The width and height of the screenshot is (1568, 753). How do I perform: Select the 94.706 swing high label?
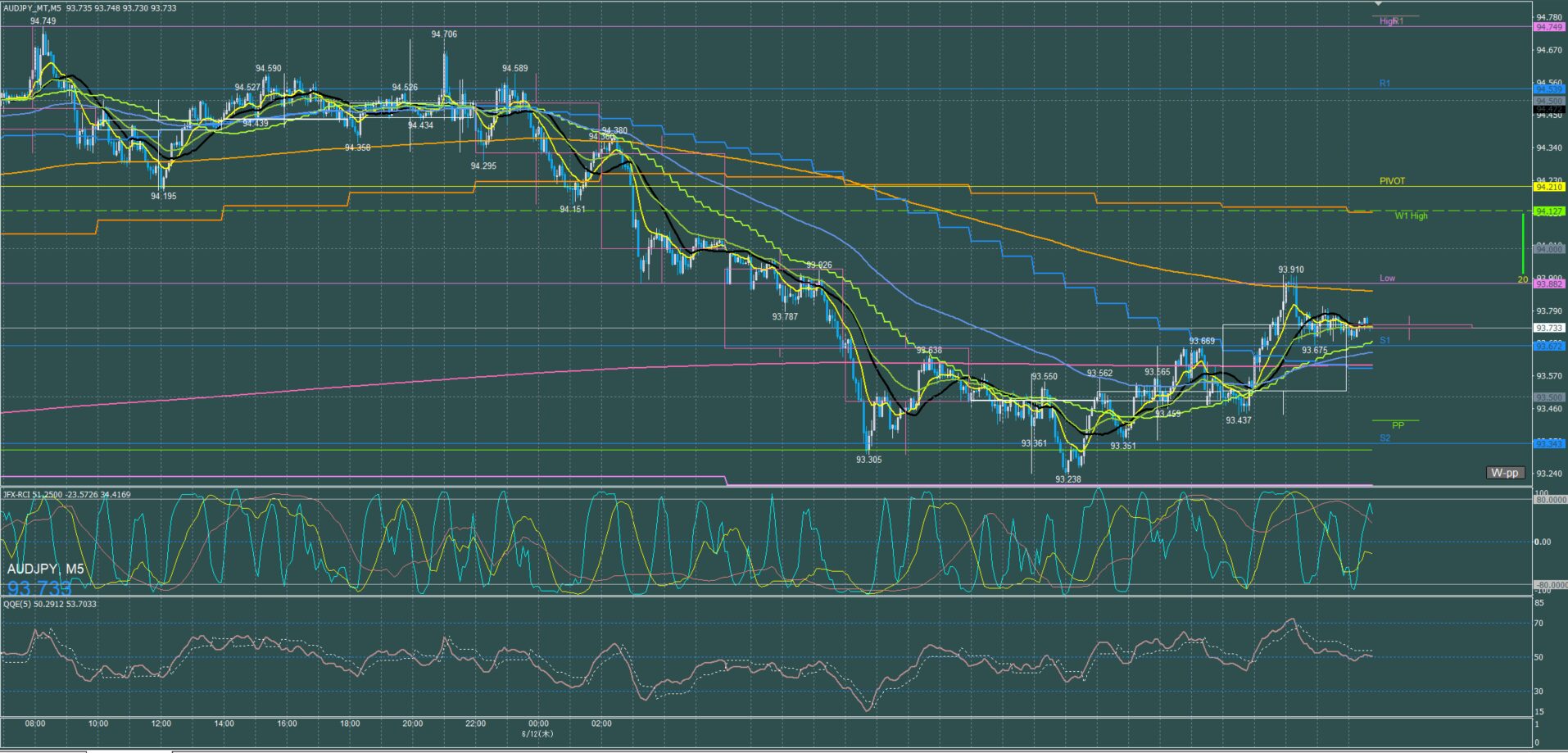click(444, 34)
